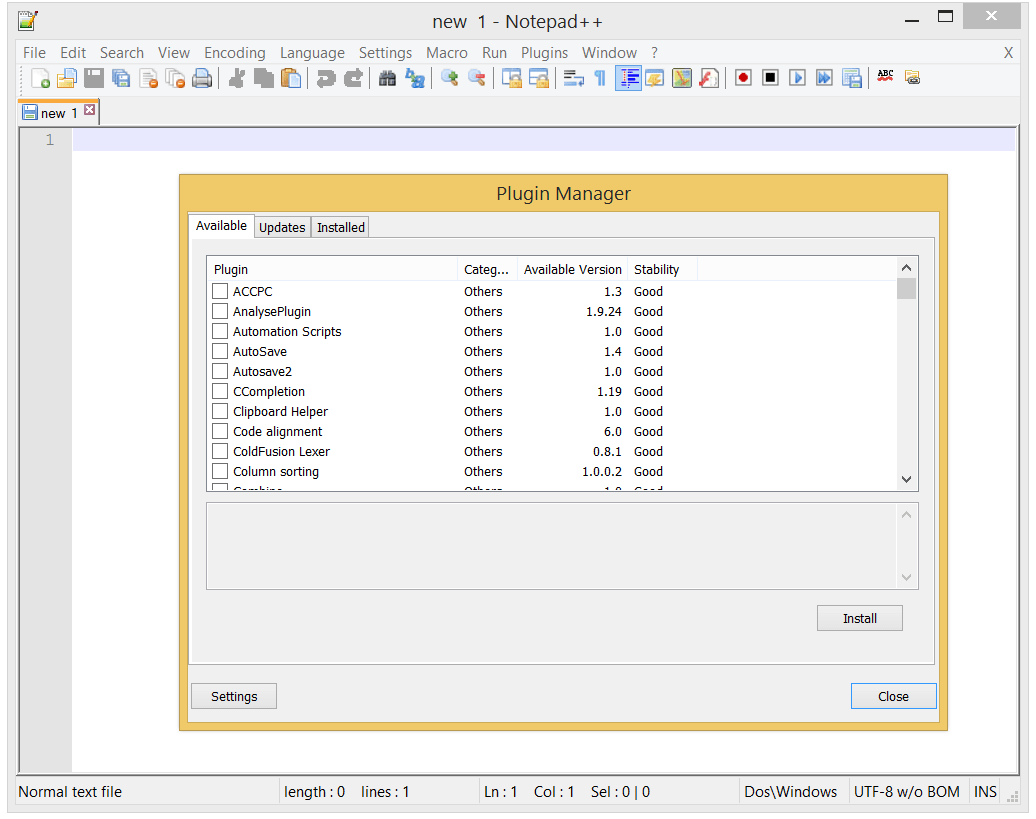The image size is (1036, 819).
Task: Check the Automation Scripts checkbox
Action: (x=220, y=330)
